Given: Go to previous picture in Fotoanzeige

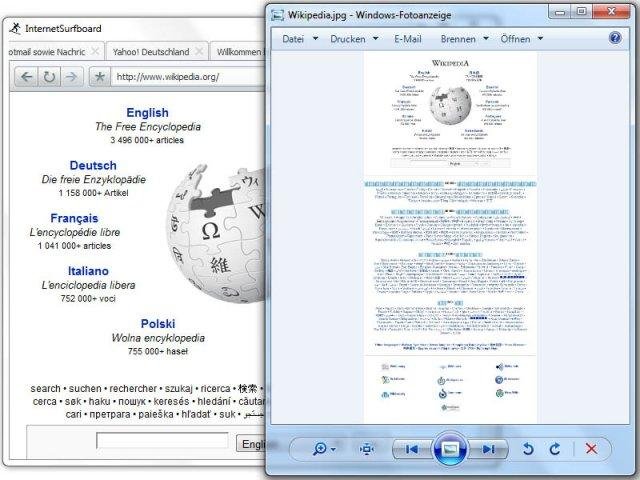Looking at the screenshot, I should (412, 449).
